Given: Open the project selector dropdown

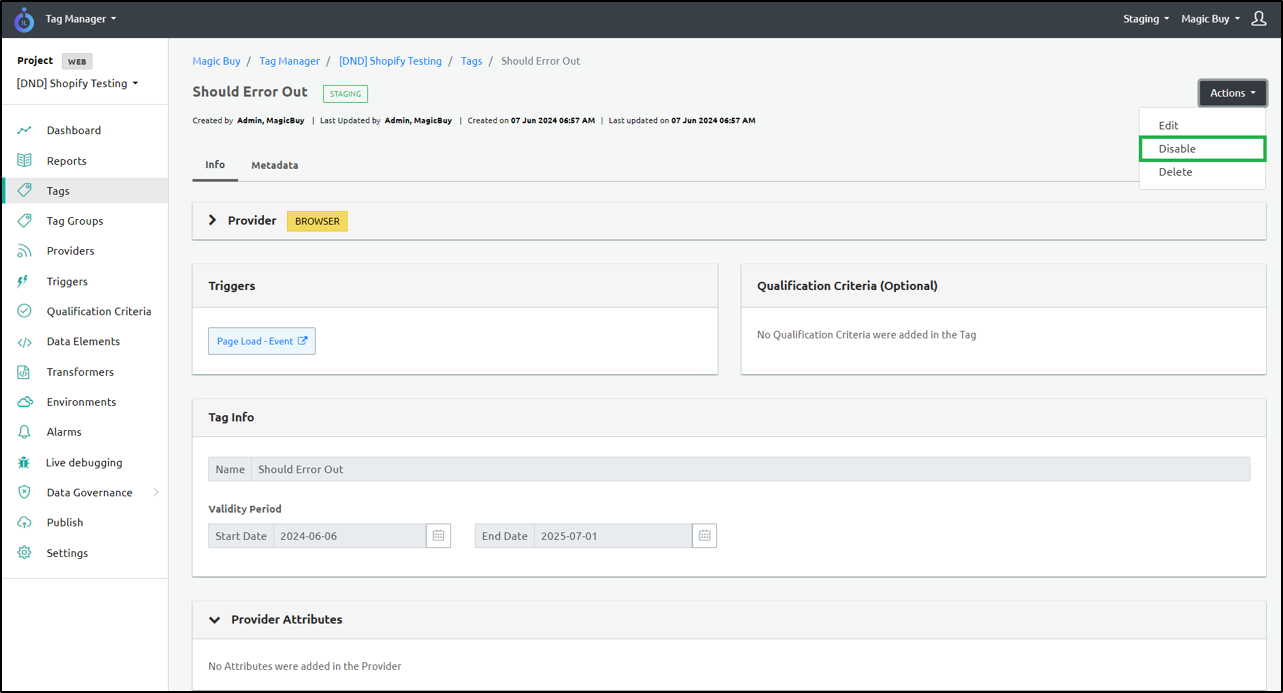Looking at the screenshot, I should pos(77,84).
